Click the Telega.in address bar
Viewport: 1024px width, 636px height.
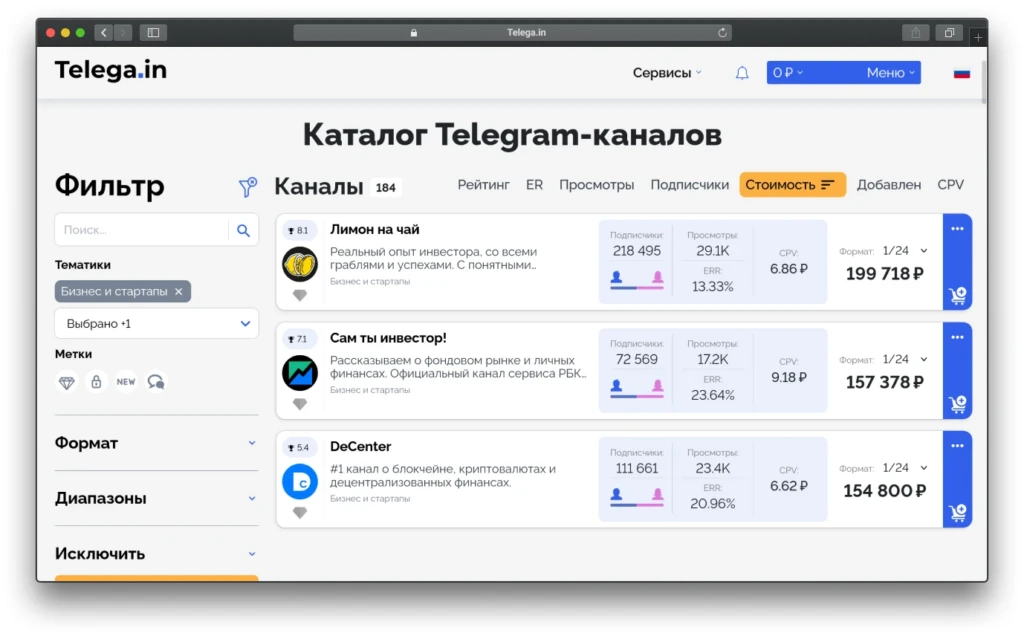click(x=512, y=32)
